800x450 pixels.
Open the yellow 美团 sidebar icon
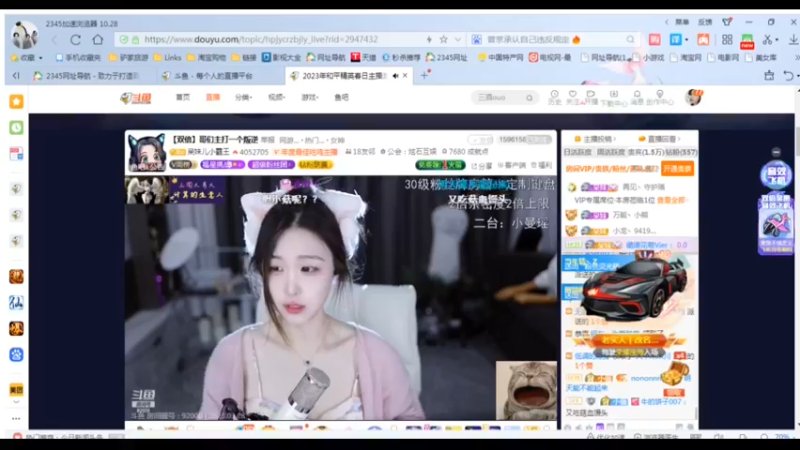pyautogui.click(x=16, y=390)
